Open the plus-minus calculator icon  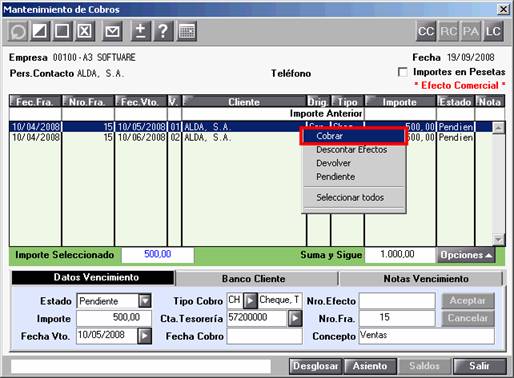(141, 31)
